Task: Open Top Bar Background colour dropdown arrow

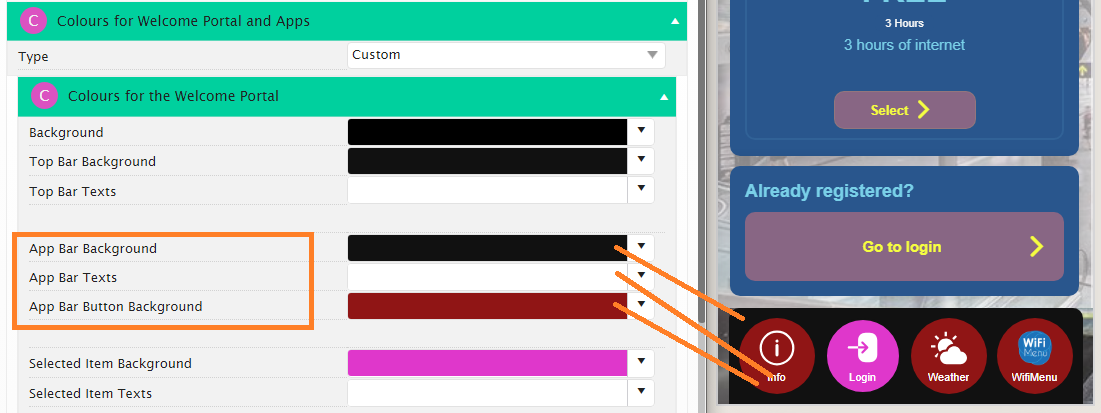Action: pyautogui.click(x=641, y=160)
